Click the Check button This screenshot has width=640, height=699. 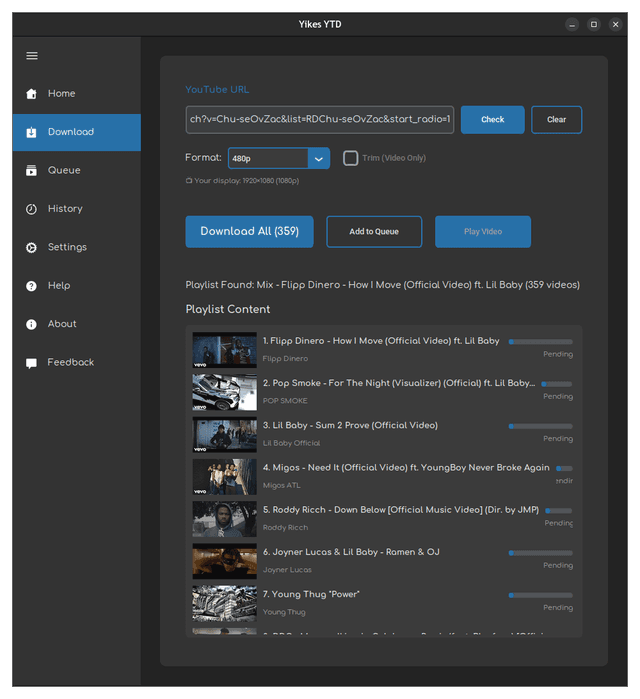(x=492, y=119)
